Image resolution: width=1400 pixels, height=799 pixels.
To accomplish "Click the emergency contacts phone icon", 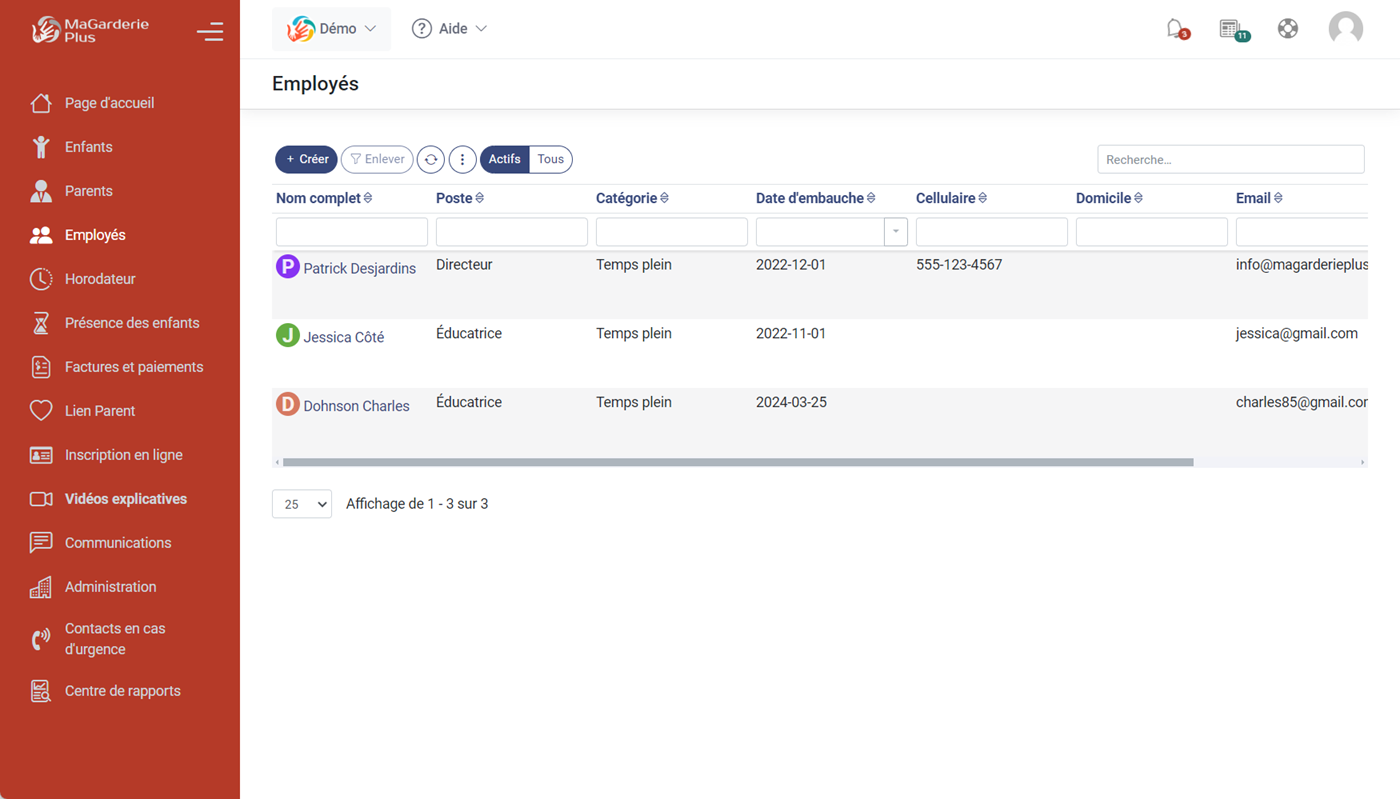I will [41, 639].
